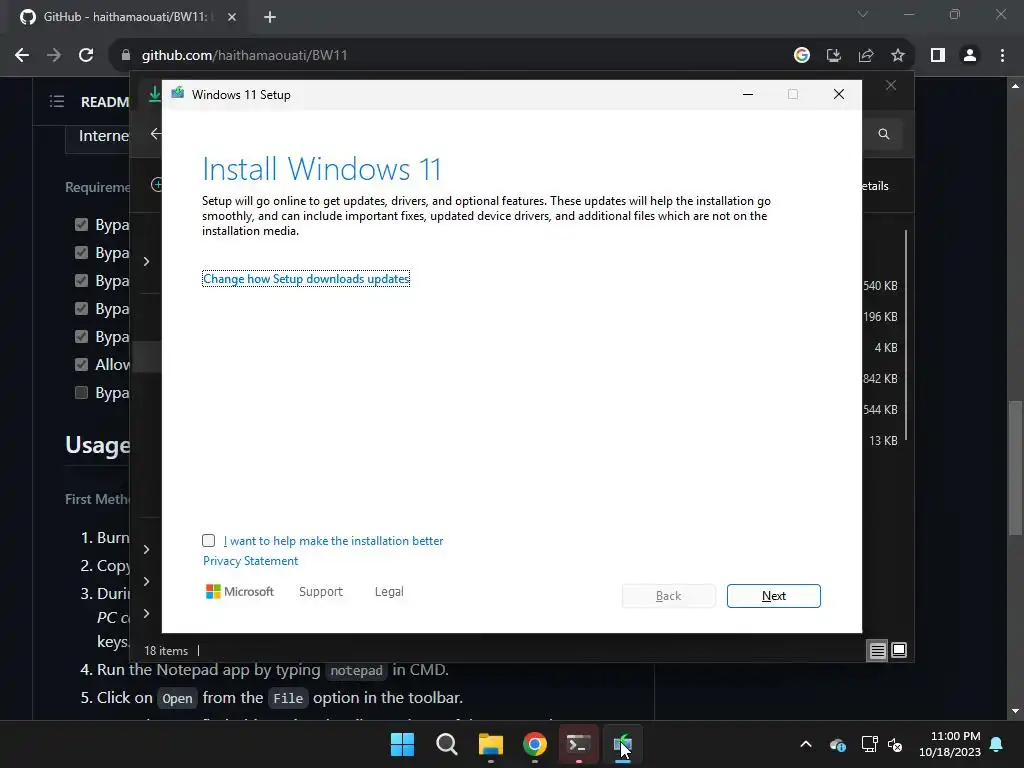Click the Next button in Windows 11 Setup
Screen dimensions: 1024x768
tap(773, 596)
